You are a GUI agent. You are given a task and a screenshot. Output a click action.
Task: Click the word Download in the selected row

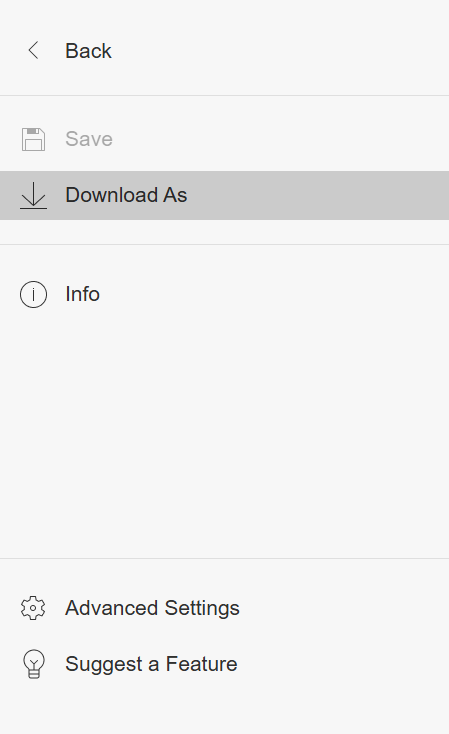tap(111, 195)
